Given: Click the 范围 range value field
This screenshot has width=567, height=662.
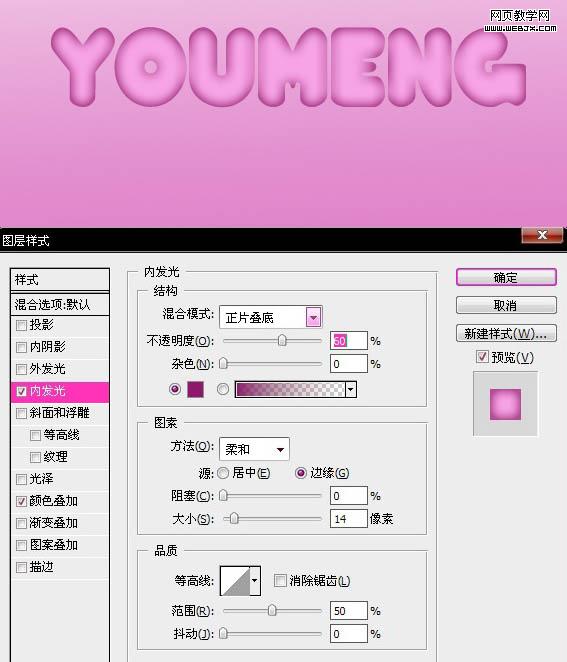Looking at the screenshot, I should click(x=349, y=610).
